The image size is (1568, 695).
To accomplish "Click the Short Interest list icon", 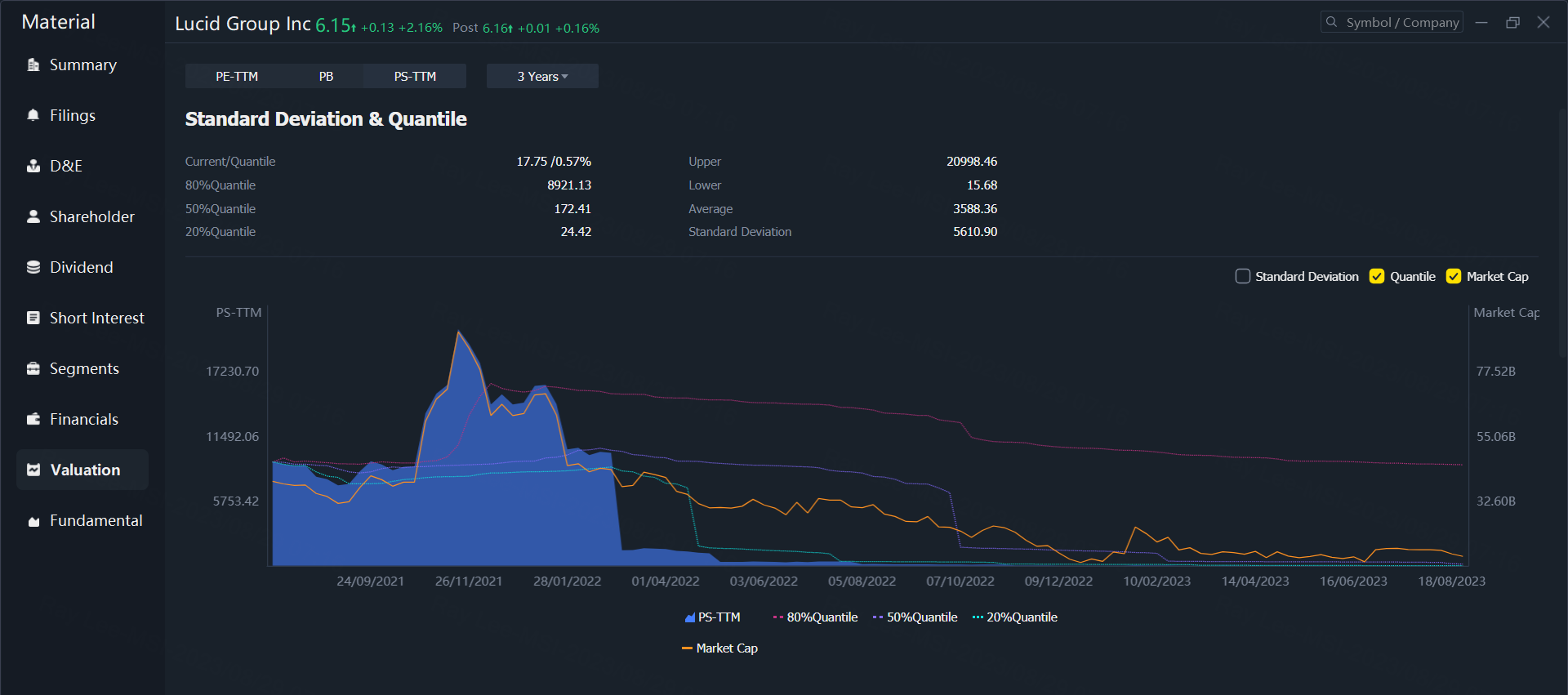I will point(33,318).
